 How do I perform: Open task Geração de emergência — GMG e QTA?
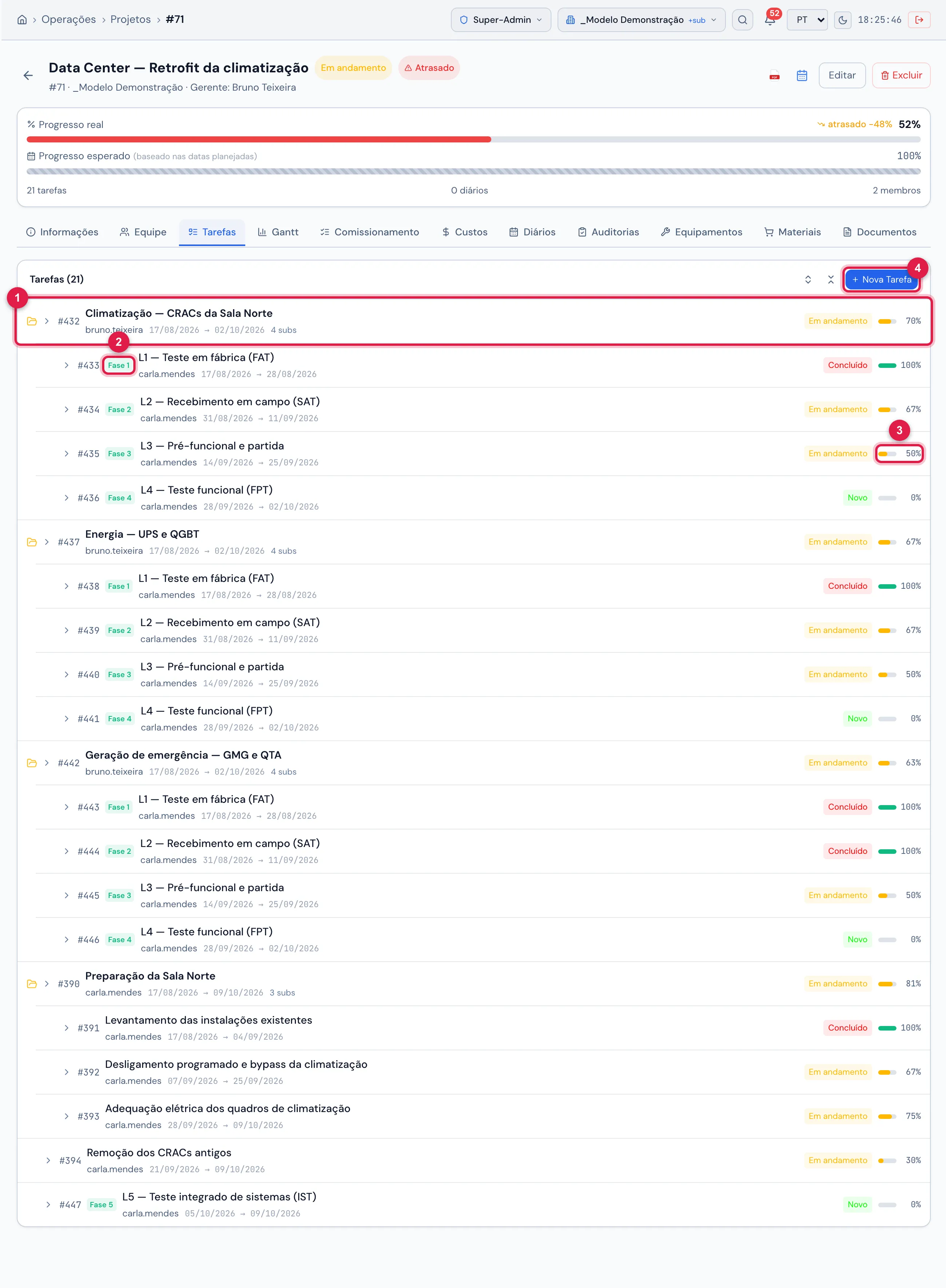tap(183, 755)
